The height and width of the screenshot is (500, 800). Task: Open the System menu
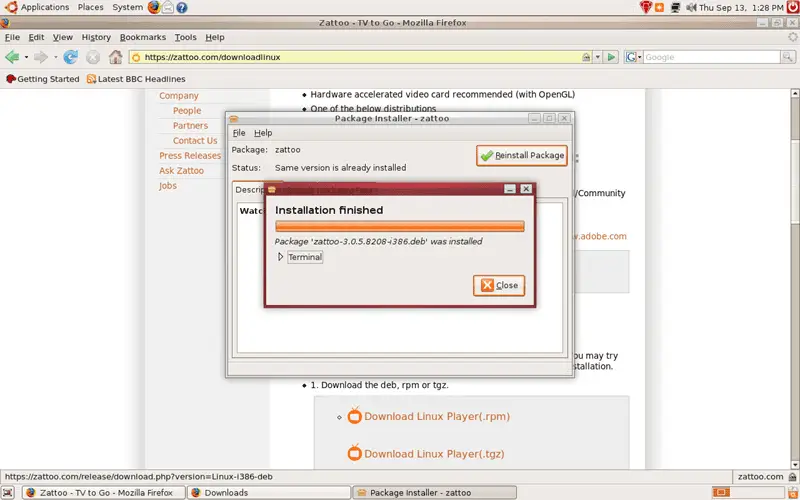point(128,7)
